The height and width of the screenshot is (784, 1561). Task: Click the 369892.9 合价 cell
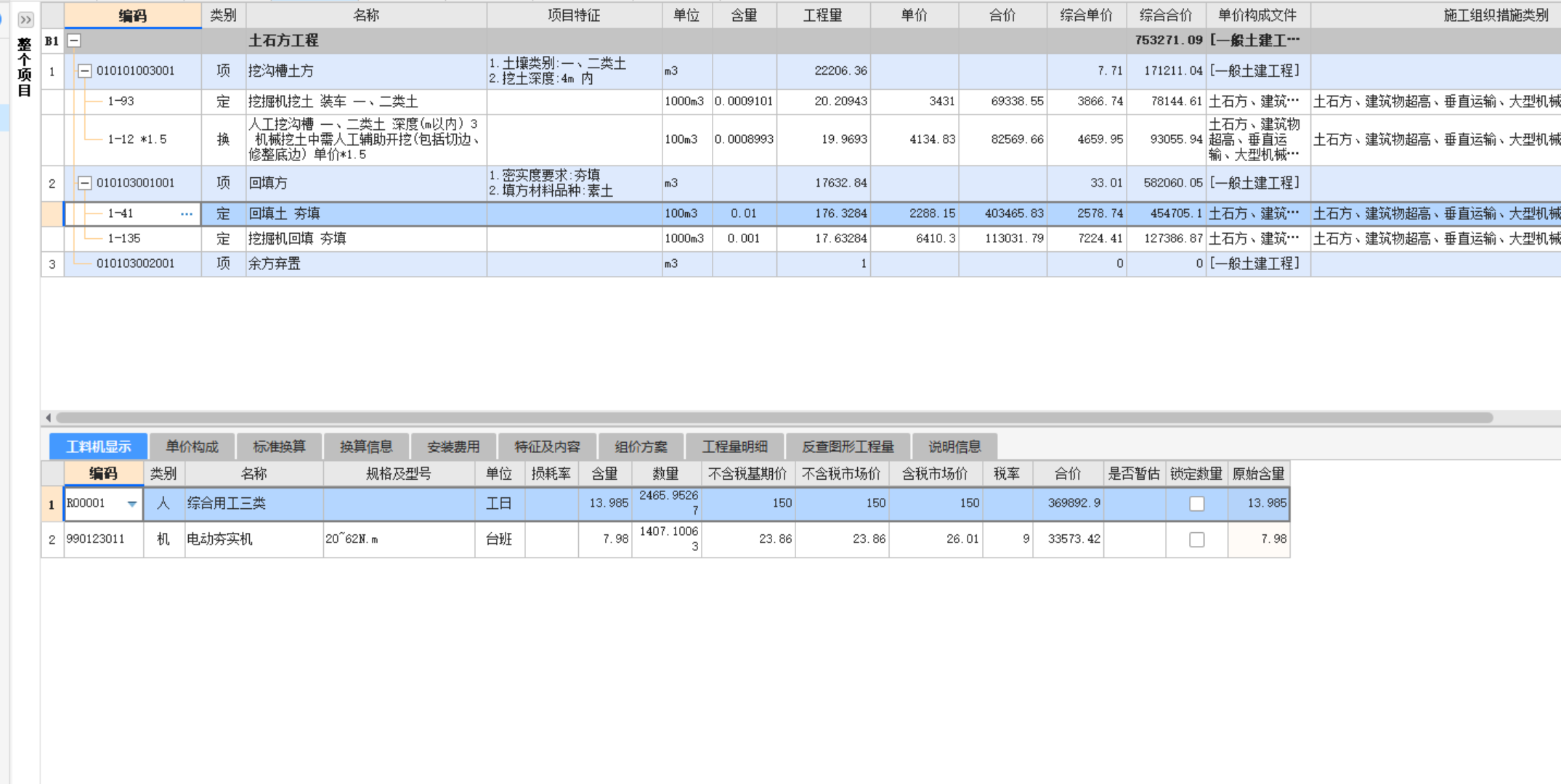click(1069, 504)
